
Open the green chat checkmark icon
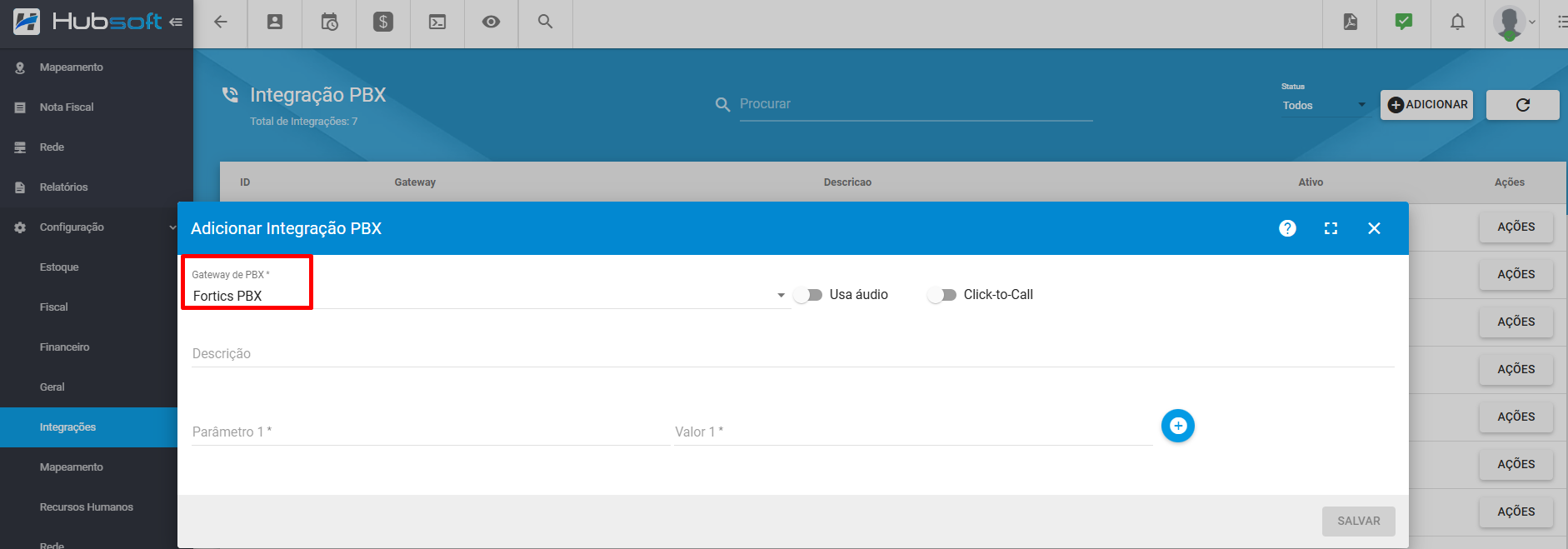[x=1404, y=22]
